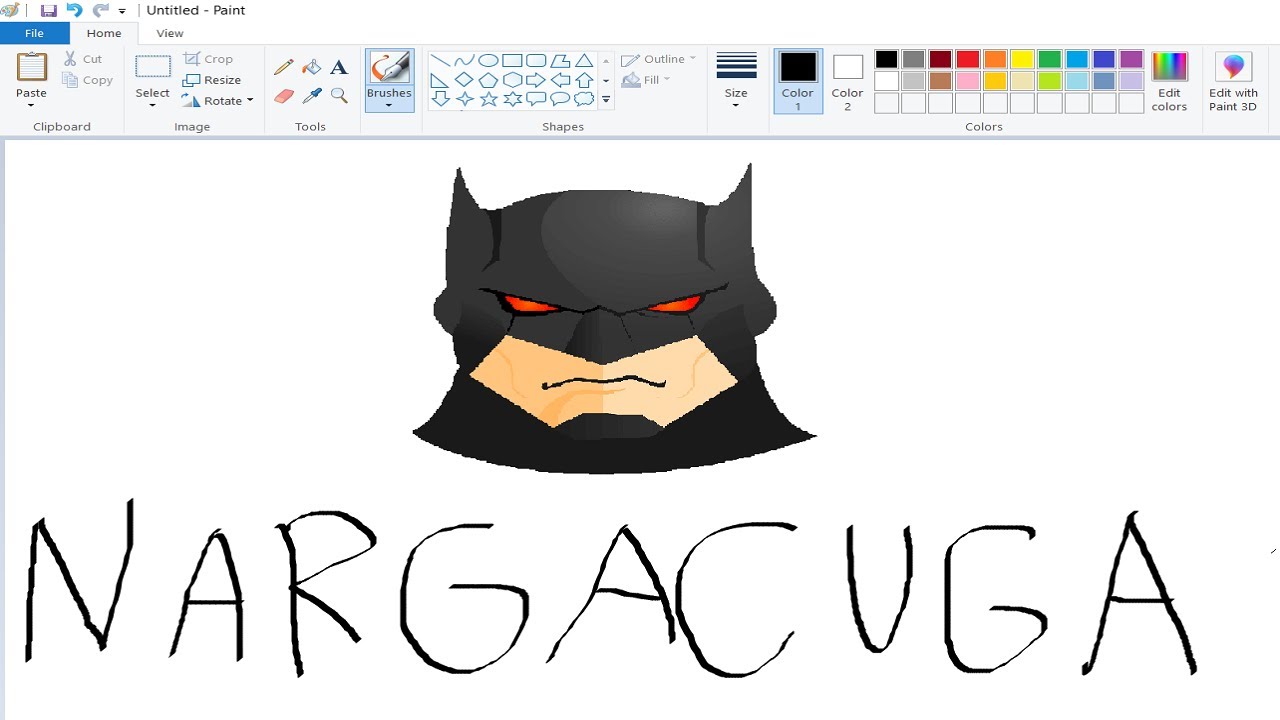Click the Crop button
The height and width of the screenshot is (720, 1280).
coord(209,59)
